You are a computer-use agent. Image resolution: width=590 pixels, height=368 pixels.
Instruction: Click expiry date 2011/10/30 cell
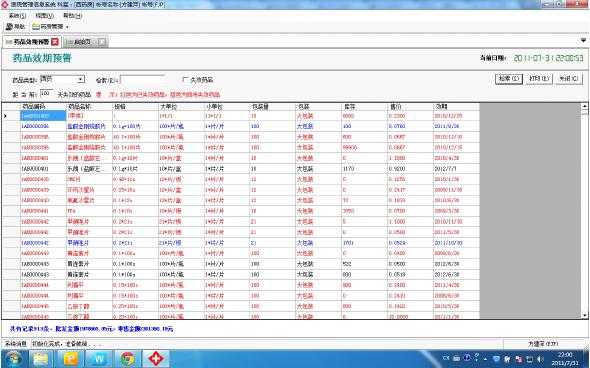(457, 243)
